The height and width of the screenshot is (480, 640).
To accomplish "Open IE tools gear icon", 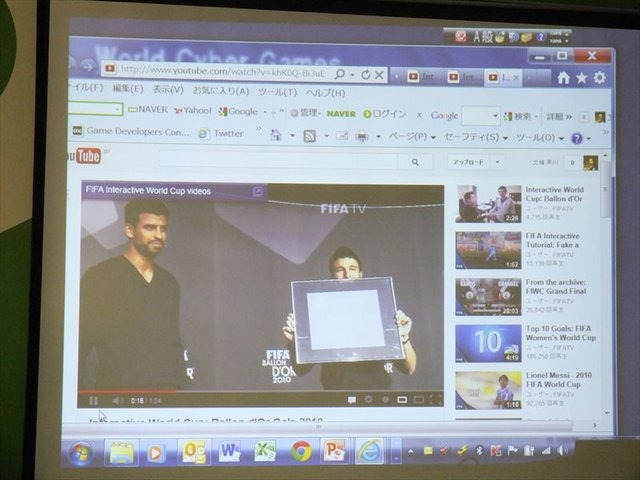I will (x=599, y=77).
